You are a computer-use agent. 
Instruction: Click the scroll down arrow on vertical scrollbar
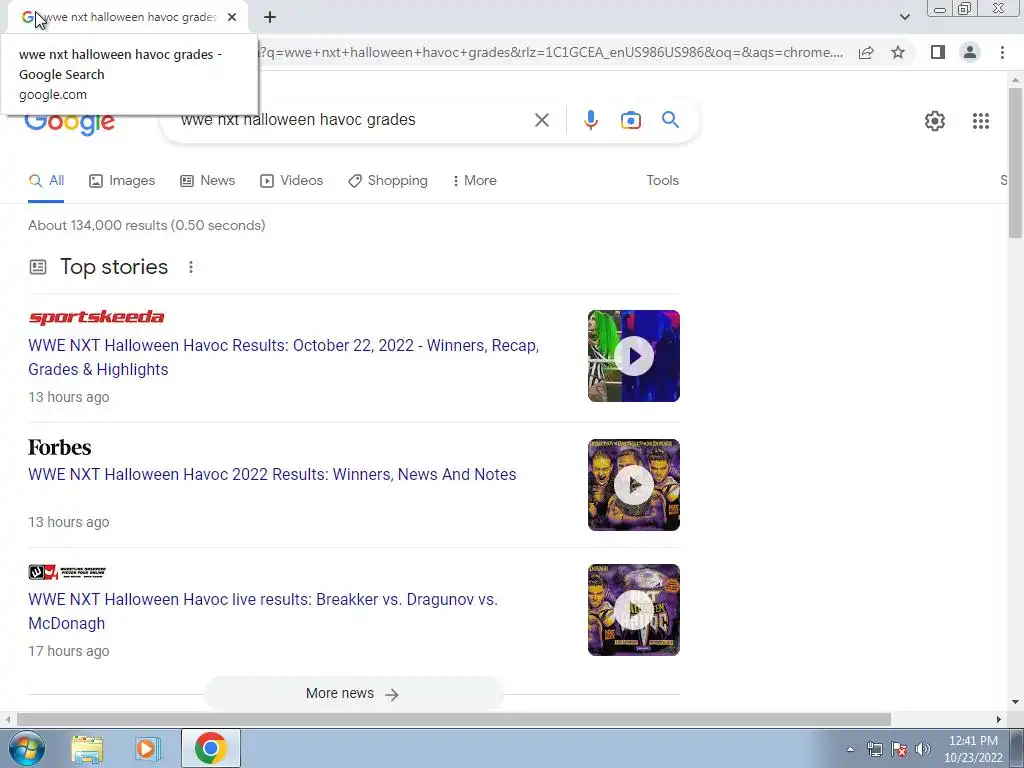1015,702
